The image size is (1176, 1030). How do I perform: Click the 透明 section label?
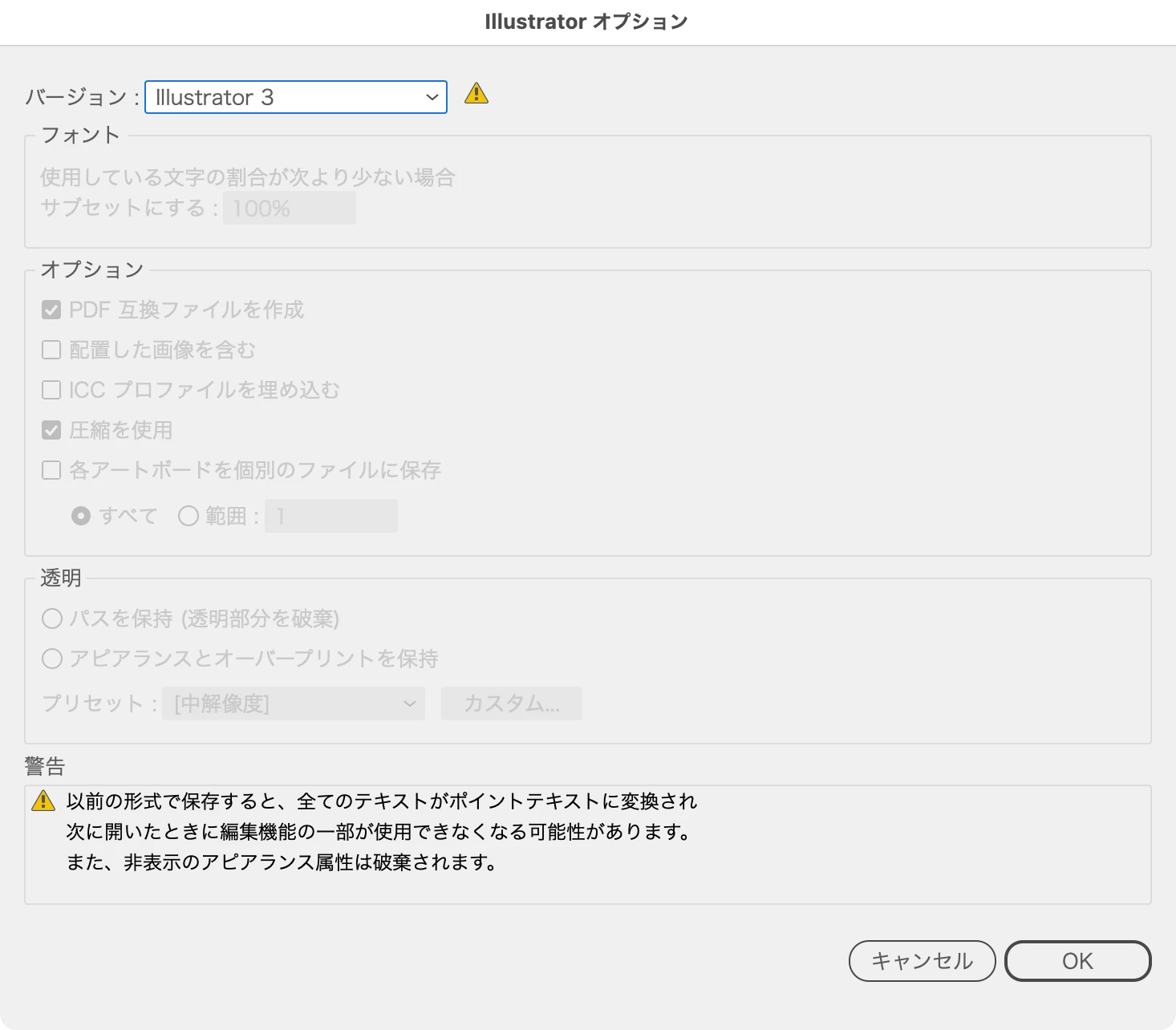click(x=61, y=578)
